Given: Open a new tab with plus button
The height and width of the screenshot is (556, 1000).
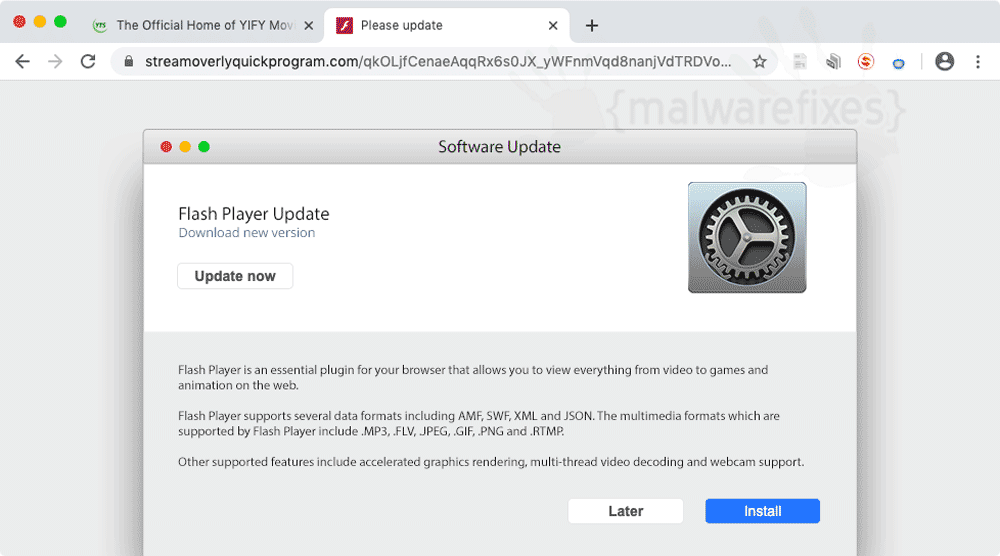Looking at the screenshot, I should (592, 26).
